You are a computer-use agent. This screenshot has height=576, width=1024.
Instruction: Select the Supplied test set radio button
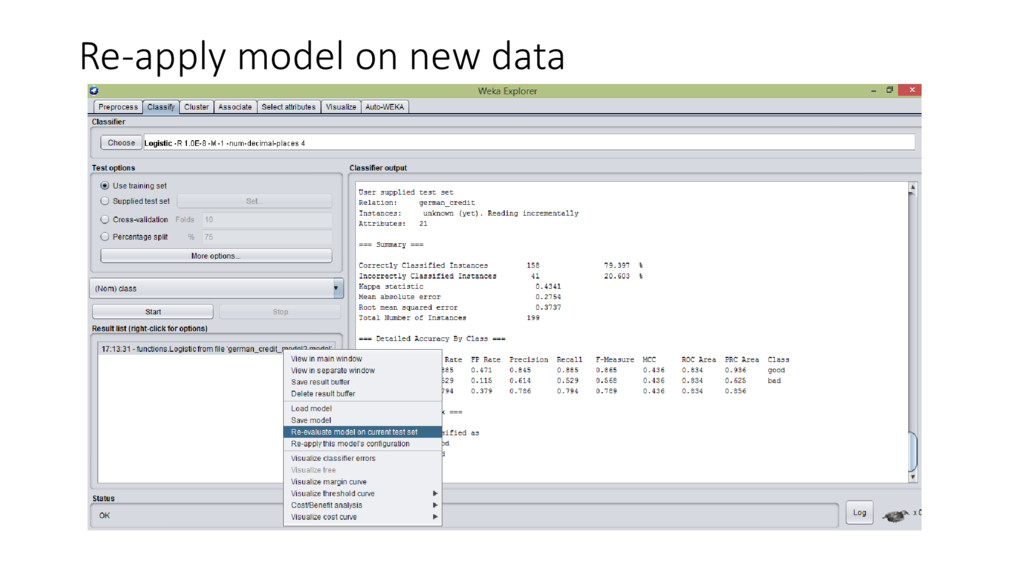tap(106, 201)
